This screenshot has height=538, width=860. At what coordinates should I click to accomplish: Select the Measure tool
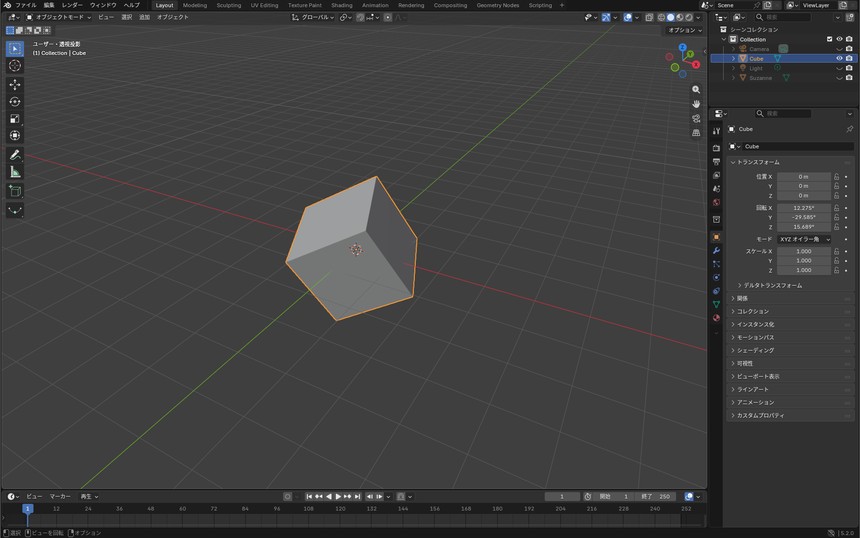pos(15,172)
